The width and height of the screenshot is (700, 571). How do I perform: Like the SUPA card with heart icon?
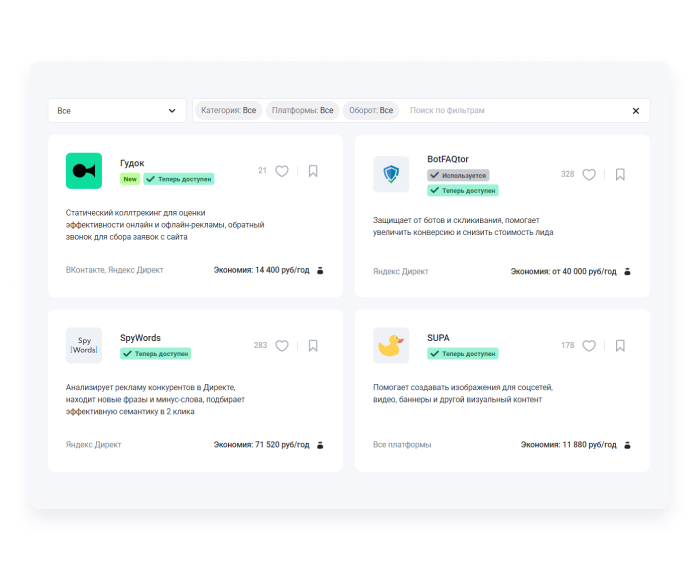(x=589, y=346)
